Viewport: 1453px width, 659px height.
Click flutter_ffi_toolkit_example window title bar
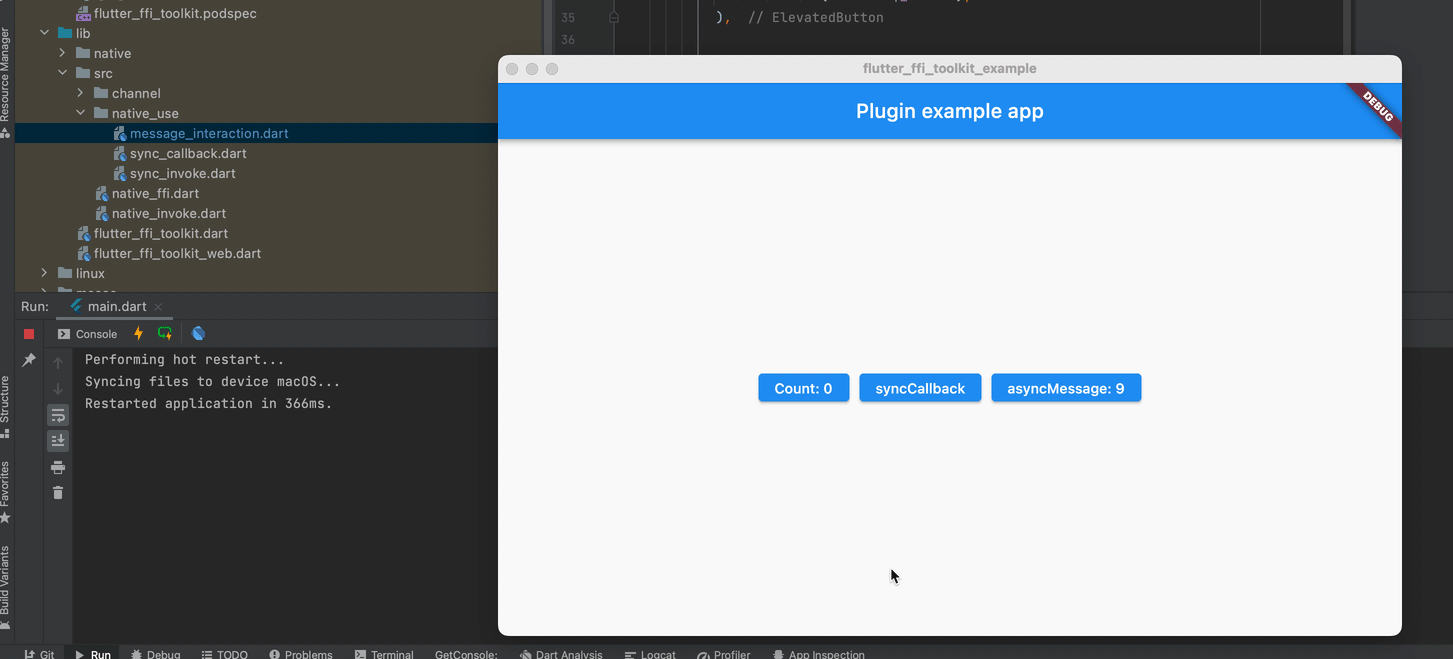click(950, 69)
